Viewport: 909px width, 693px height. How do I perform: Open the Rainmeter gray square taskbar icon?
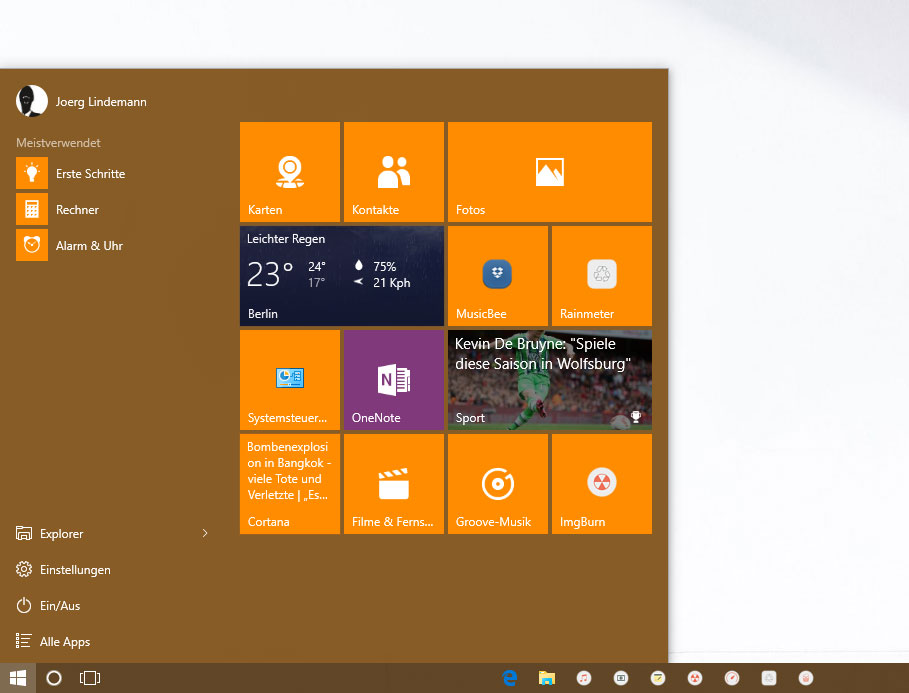tap(769, 678)
